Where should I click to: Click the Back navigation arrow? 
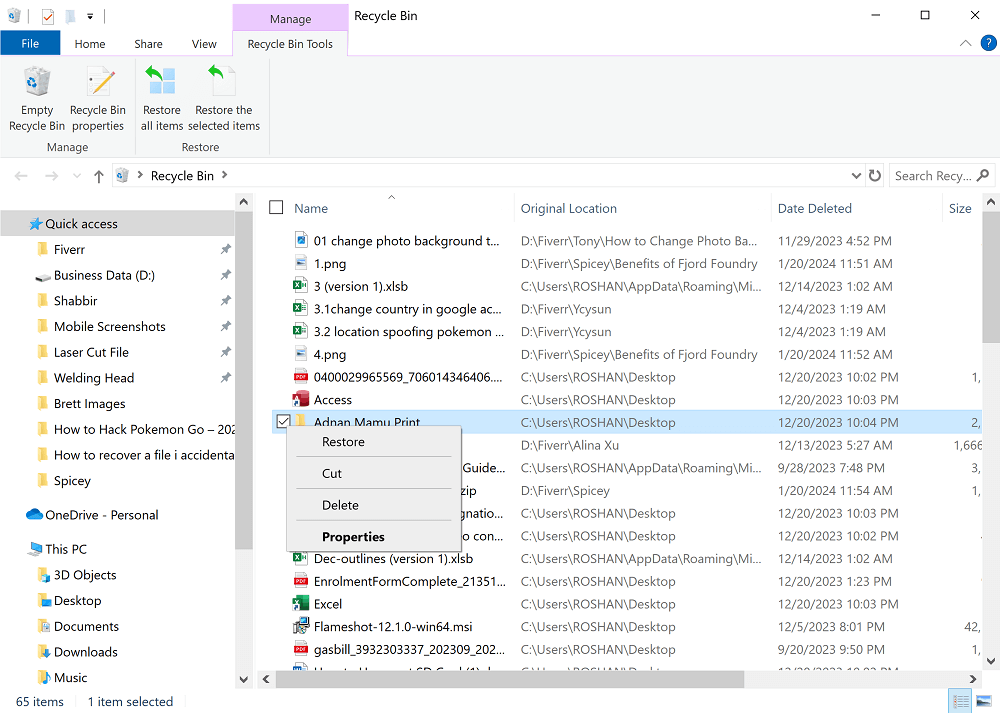pyautogui.click(x=20, y=175)
